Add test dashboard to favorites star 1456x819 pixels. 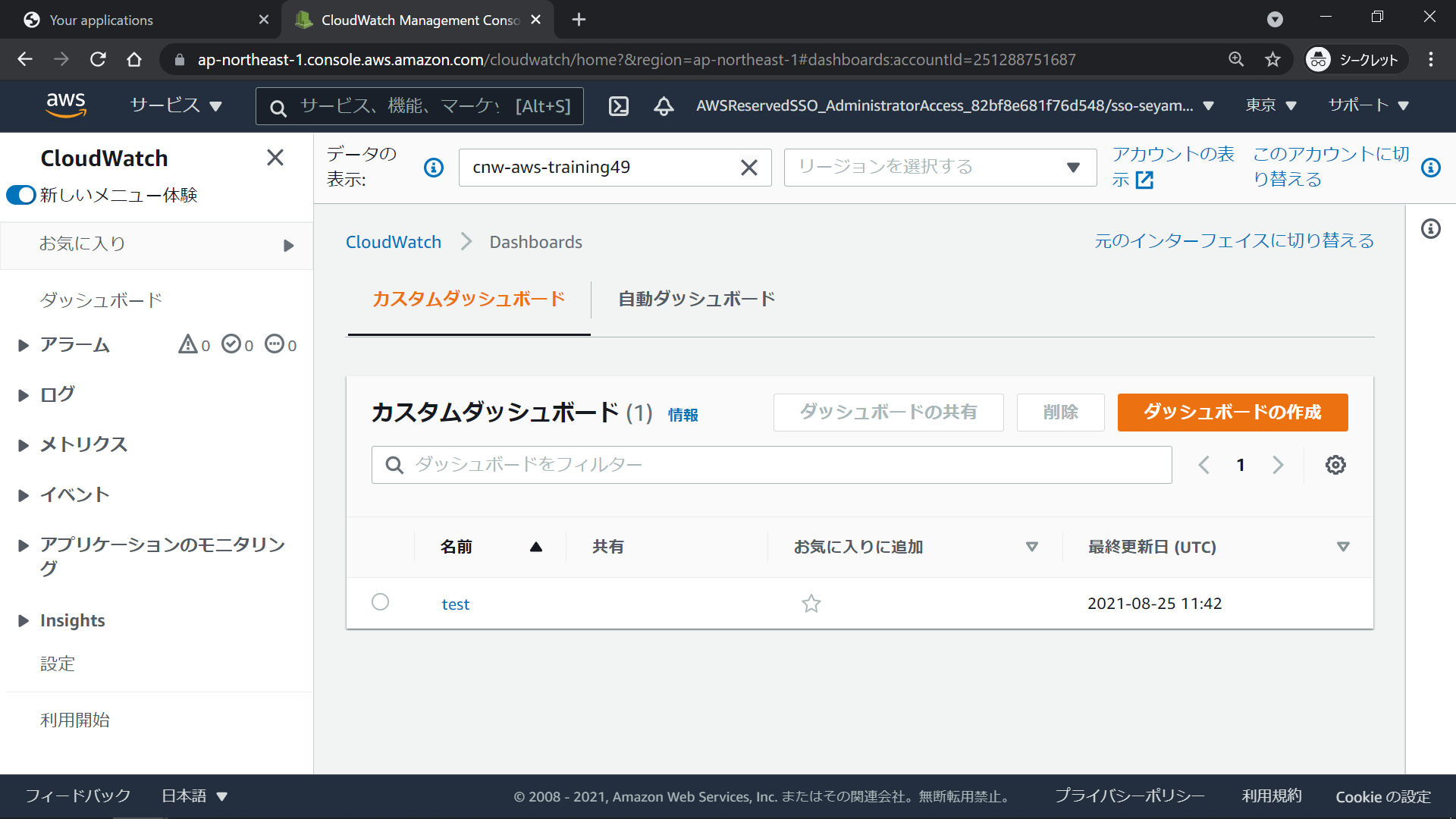click(x=811, y=604)
